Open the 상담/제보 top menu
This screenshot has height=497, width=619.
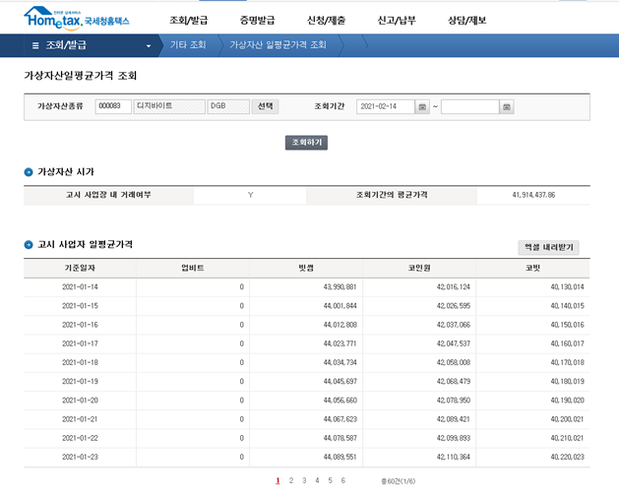coord(467,20)
